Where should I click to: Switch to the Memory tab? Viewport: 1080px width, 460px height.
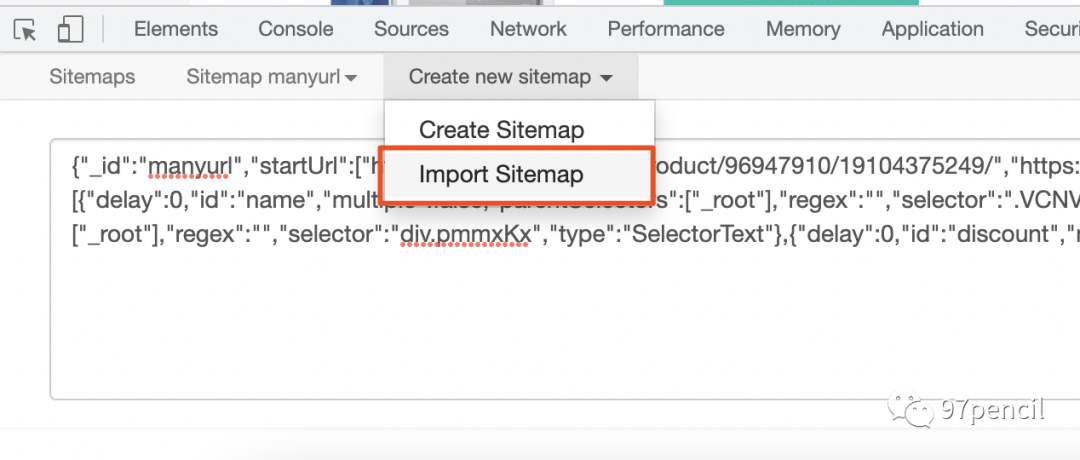[x=803, y=29]
